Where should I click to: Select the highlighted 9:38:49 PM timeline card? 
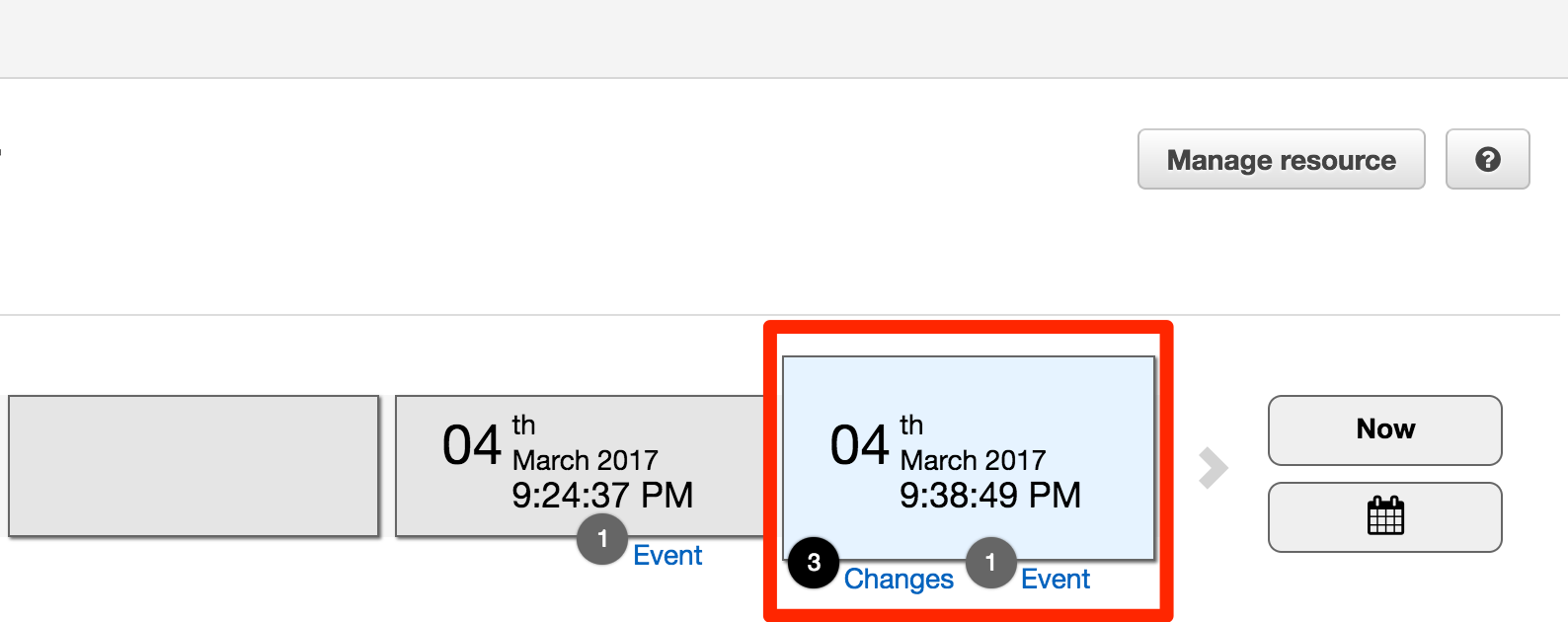969,458
